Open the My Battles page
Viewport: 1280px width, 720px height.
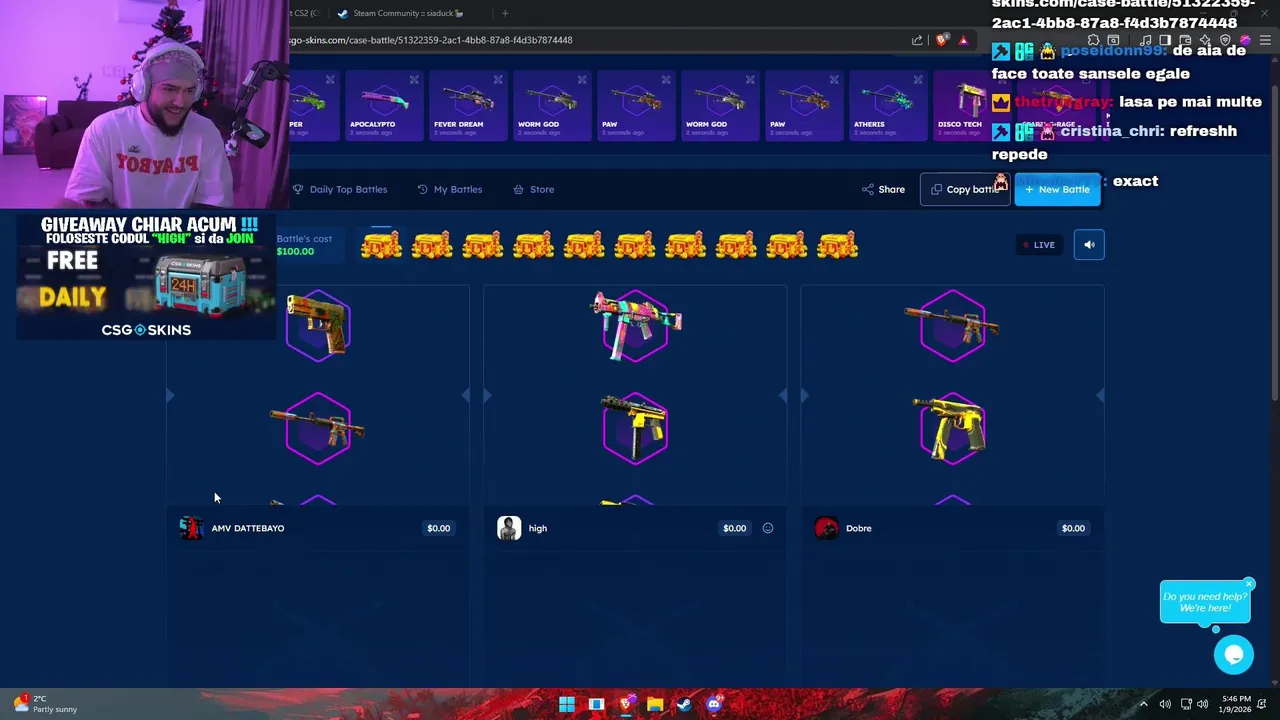tap(450, 189)
